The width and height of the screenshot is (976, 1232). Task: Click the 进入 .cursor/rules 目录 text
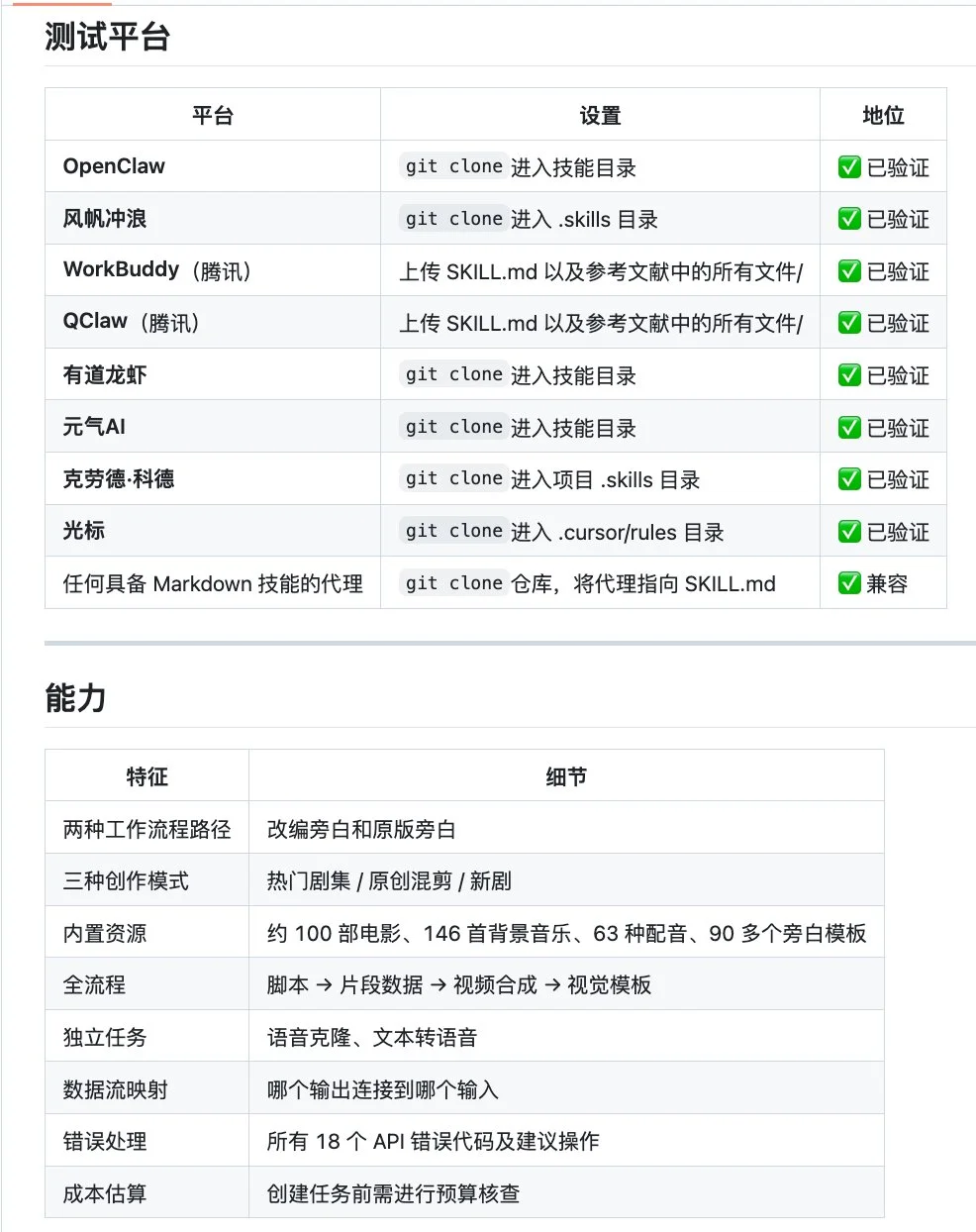[x=618, y=533]
